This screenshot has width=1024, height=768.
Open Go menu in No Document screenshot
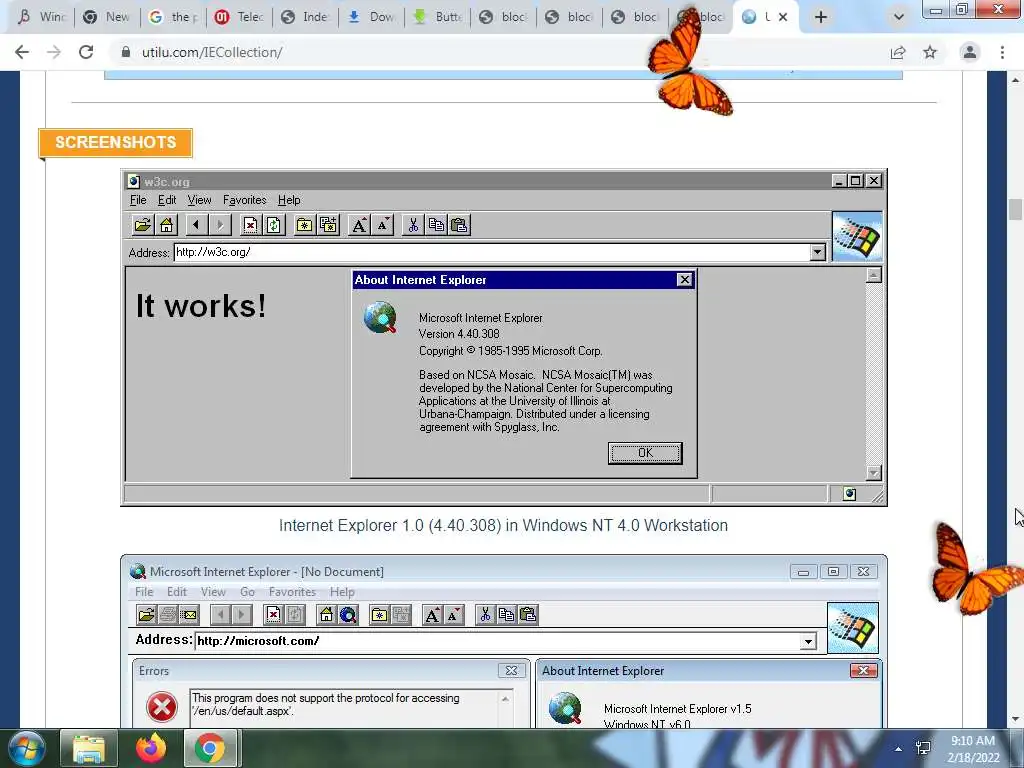pos(247,592)
